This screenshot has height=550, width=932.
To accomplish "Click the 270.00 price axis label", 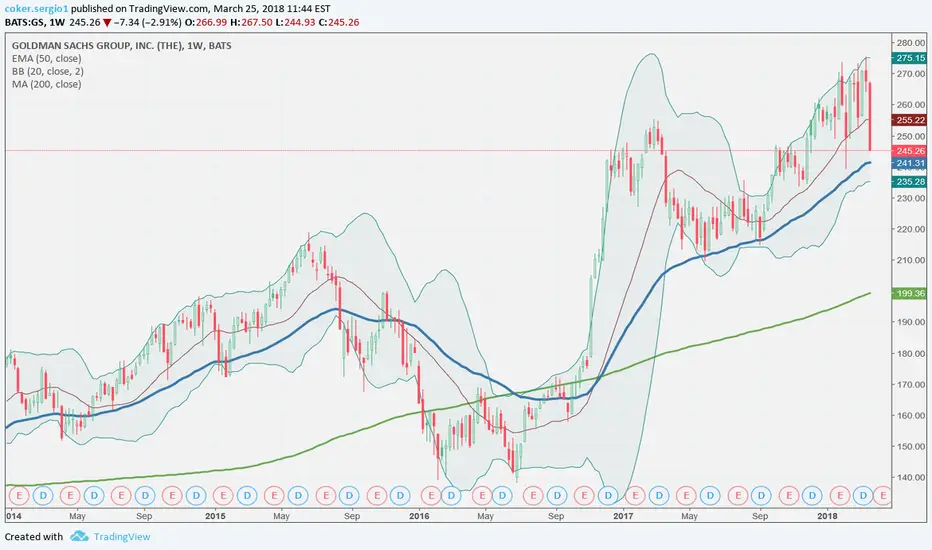I will coord(911,74).
